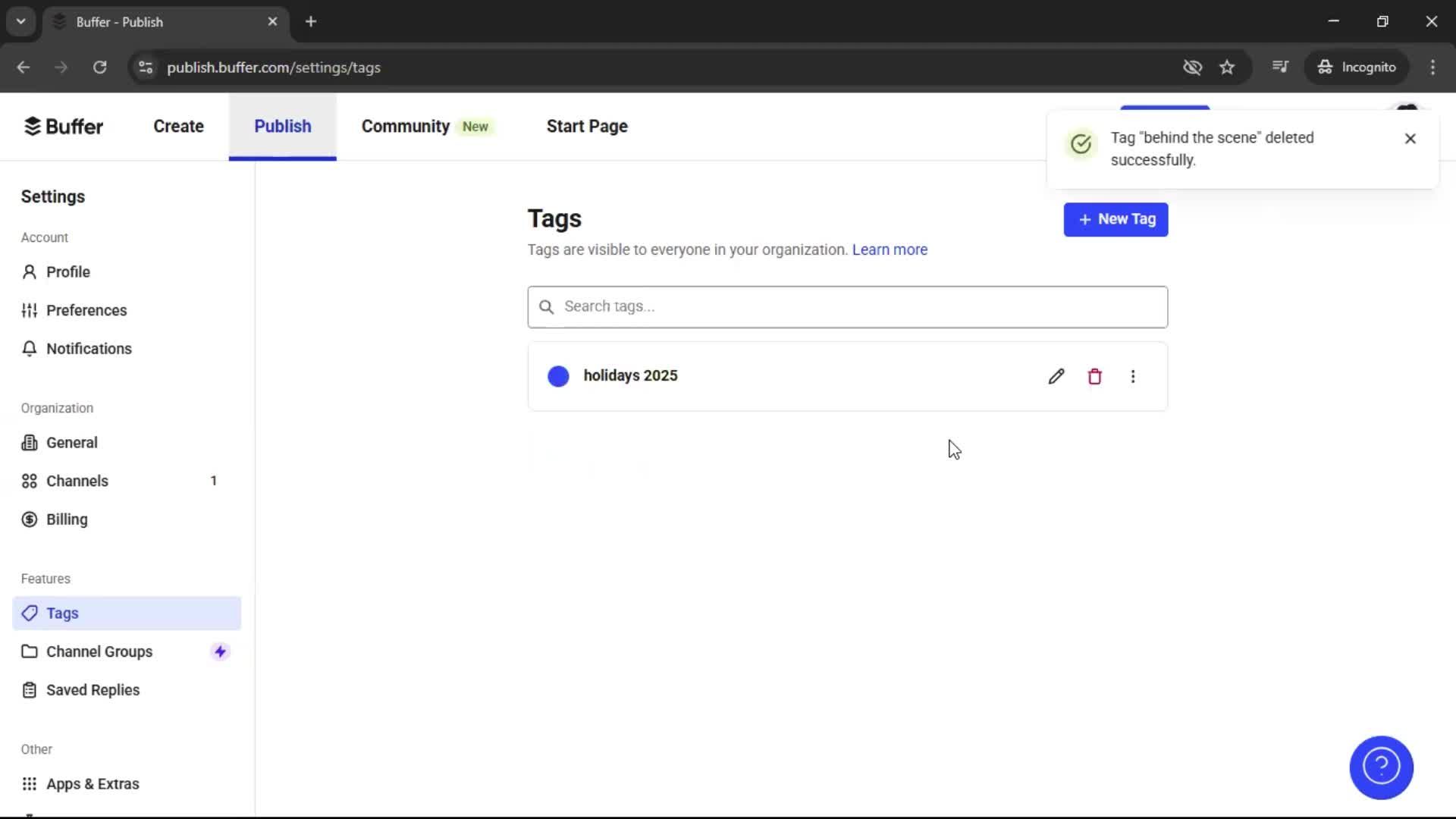Click the blue color swatch of holidays 2025
1456x819 pixels.
(558, 375)
